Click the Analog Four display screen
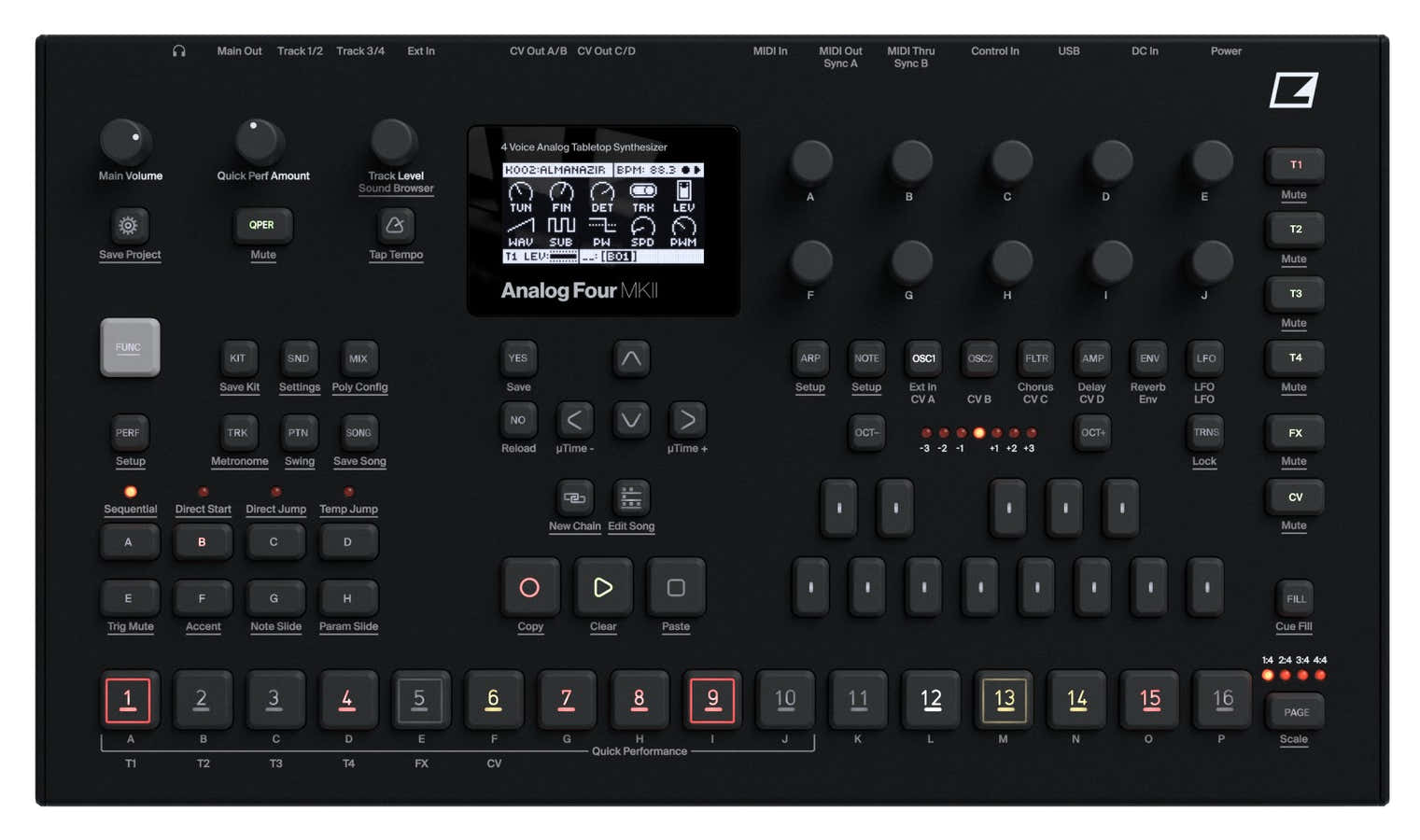Screen dimensions: 1420x840 pos(603,213)
